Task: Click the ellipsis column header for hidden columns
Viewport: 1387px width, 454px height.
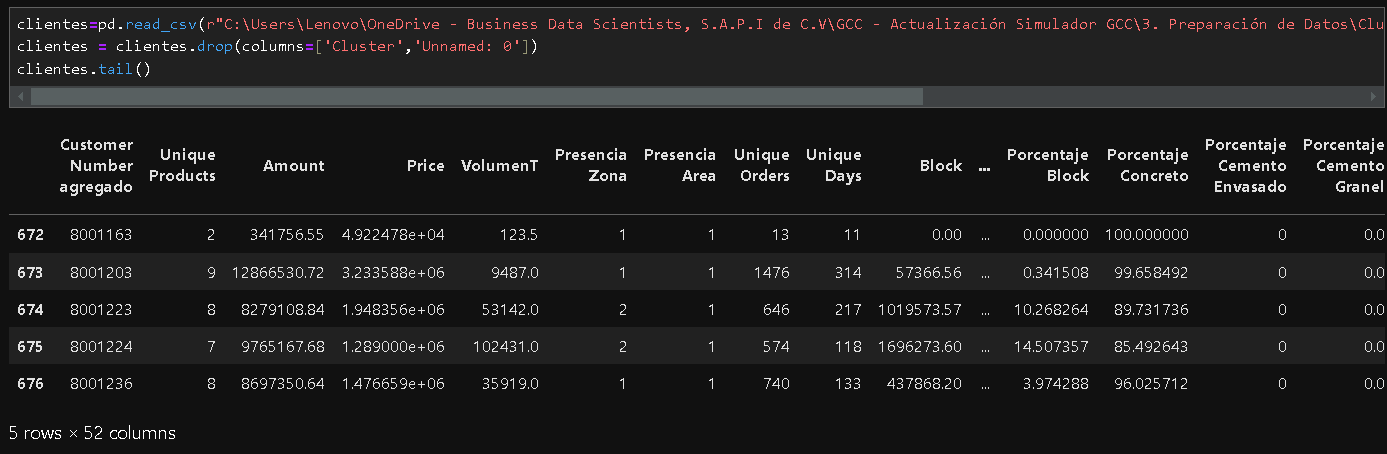Action: point(984,166)
